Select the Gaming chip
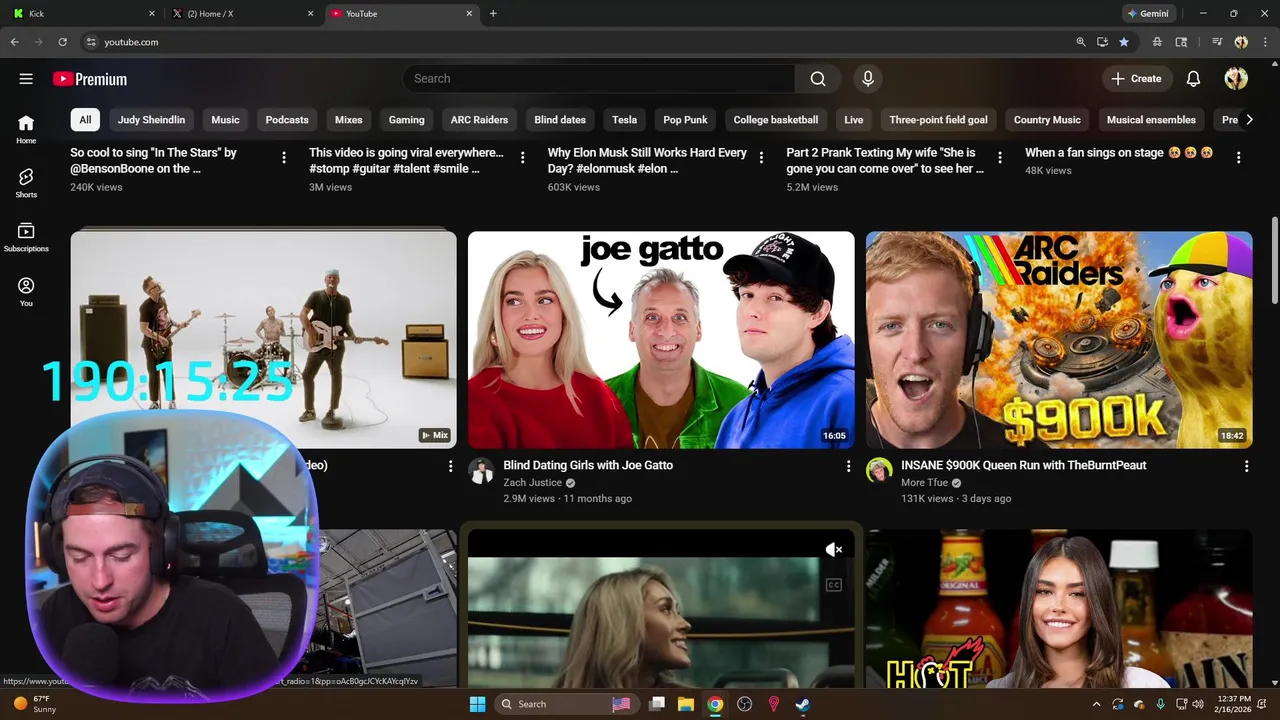 click(x=406, y=120)
